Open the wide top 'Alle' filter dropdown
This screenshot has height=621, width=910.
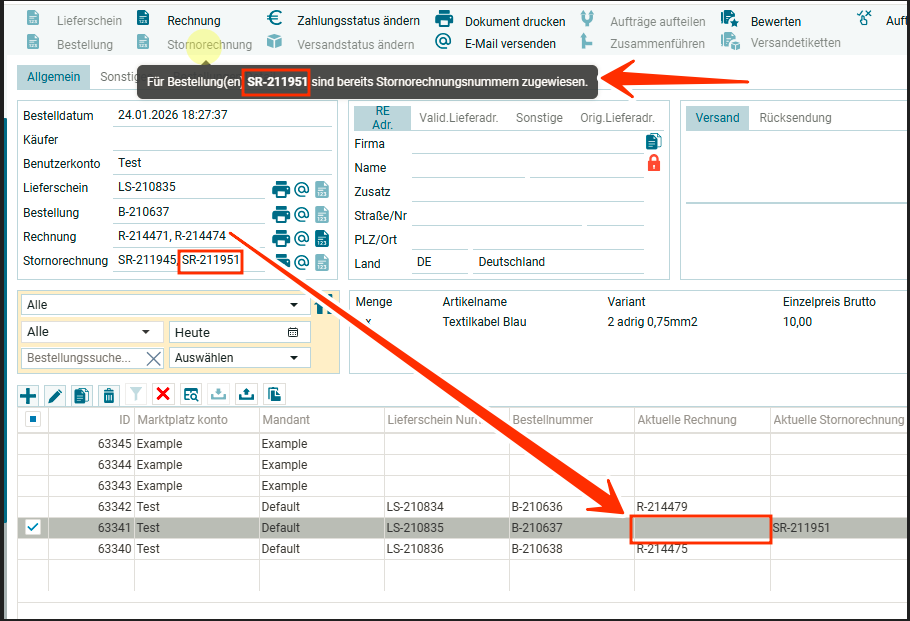(x=164, y=305)
